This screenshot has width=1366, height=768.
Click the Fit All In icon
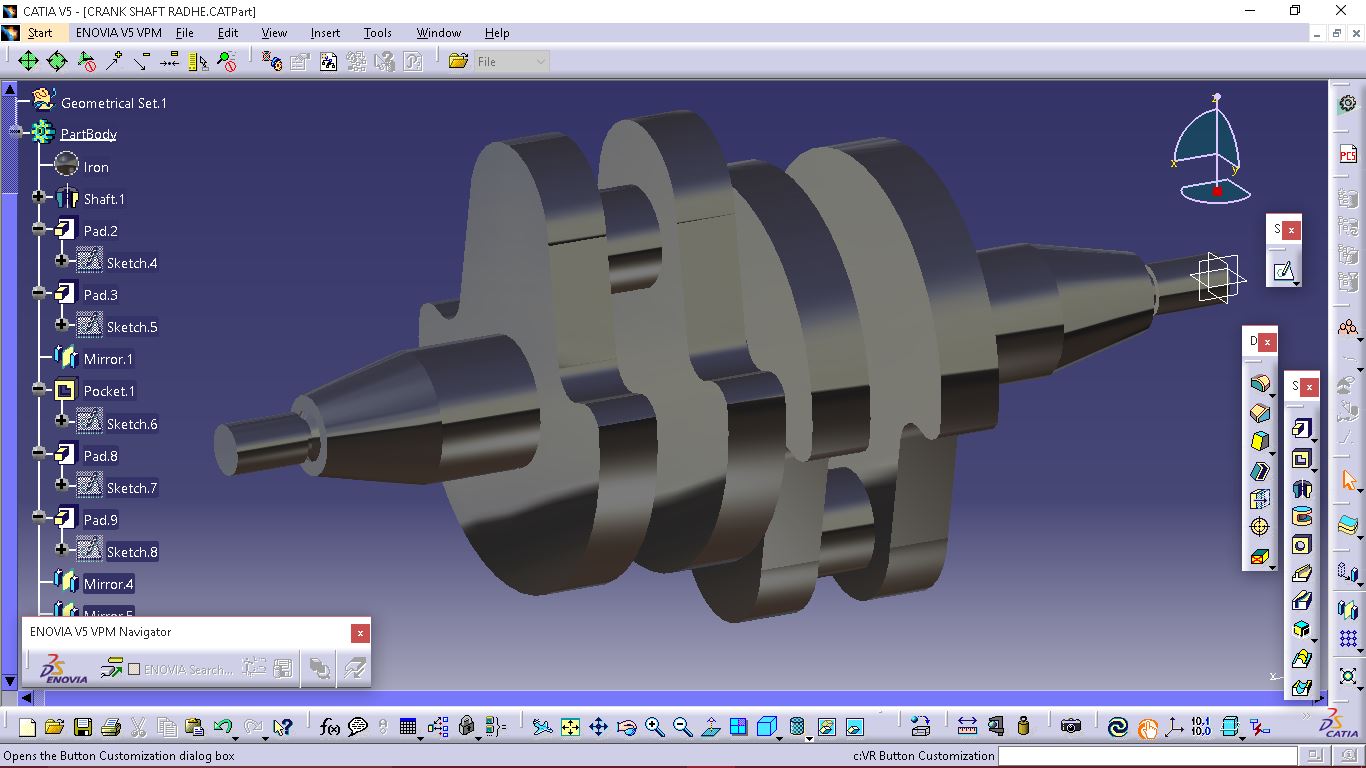(x=570, y=727)
